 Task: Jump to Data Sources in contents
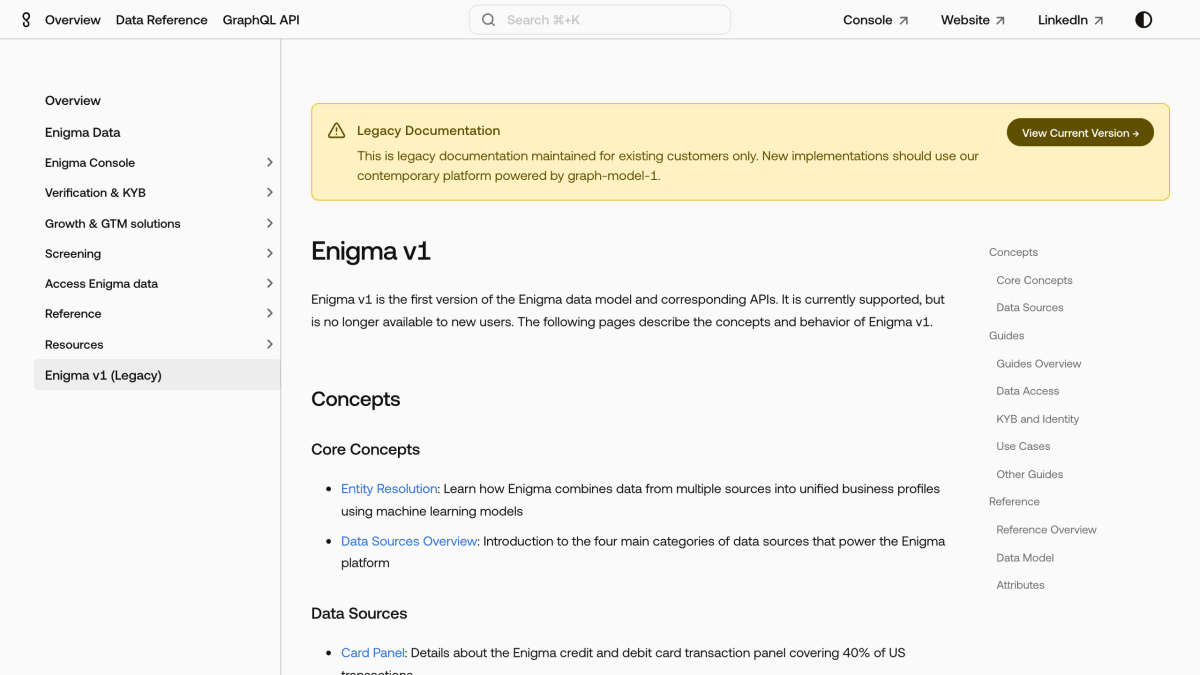(x=1030, y=308)
